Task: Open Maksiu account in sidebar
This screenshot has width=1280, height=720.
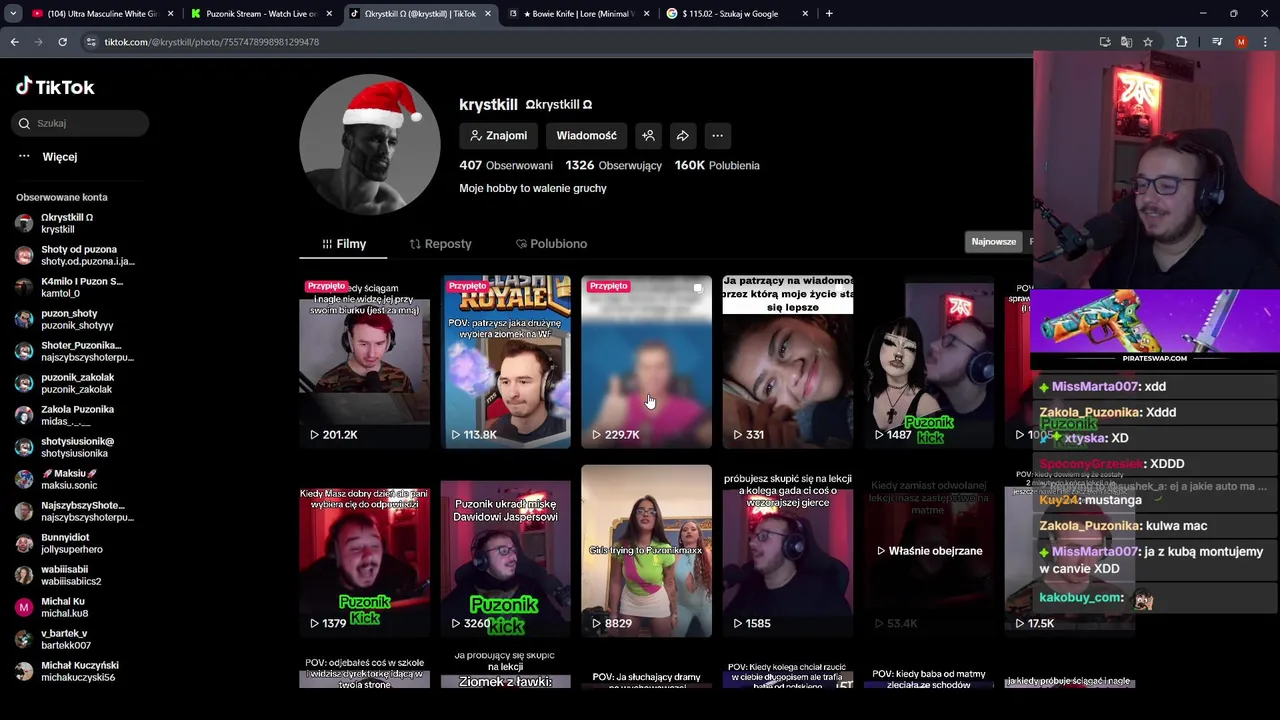Action: pyautogui.click(x=75, y=479)
